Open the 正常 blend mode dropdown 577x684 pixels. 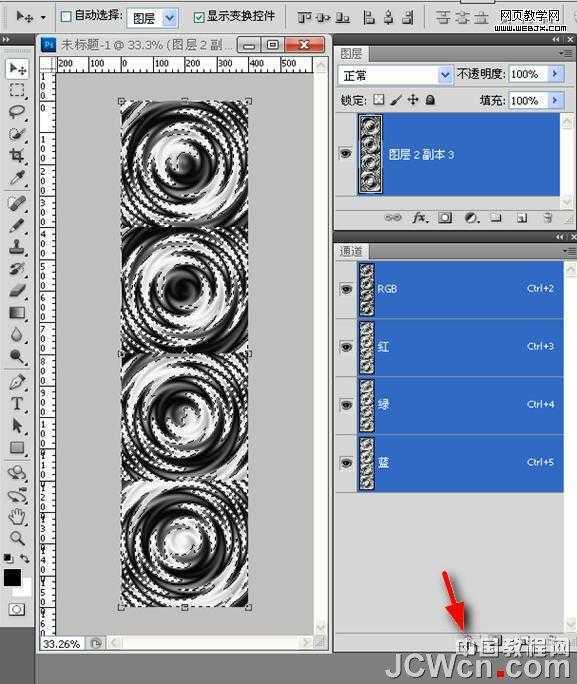pos(444,75)
